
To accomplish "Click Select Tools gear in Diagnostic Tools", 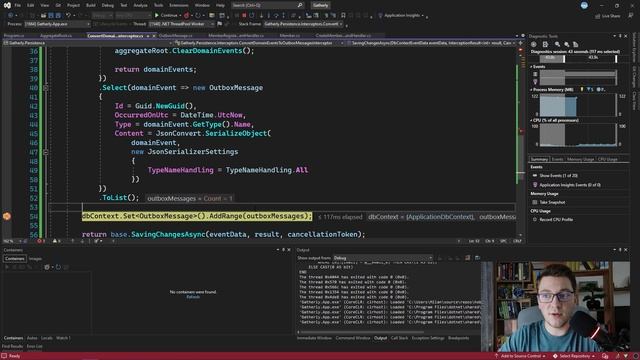I will pos(534,44).
